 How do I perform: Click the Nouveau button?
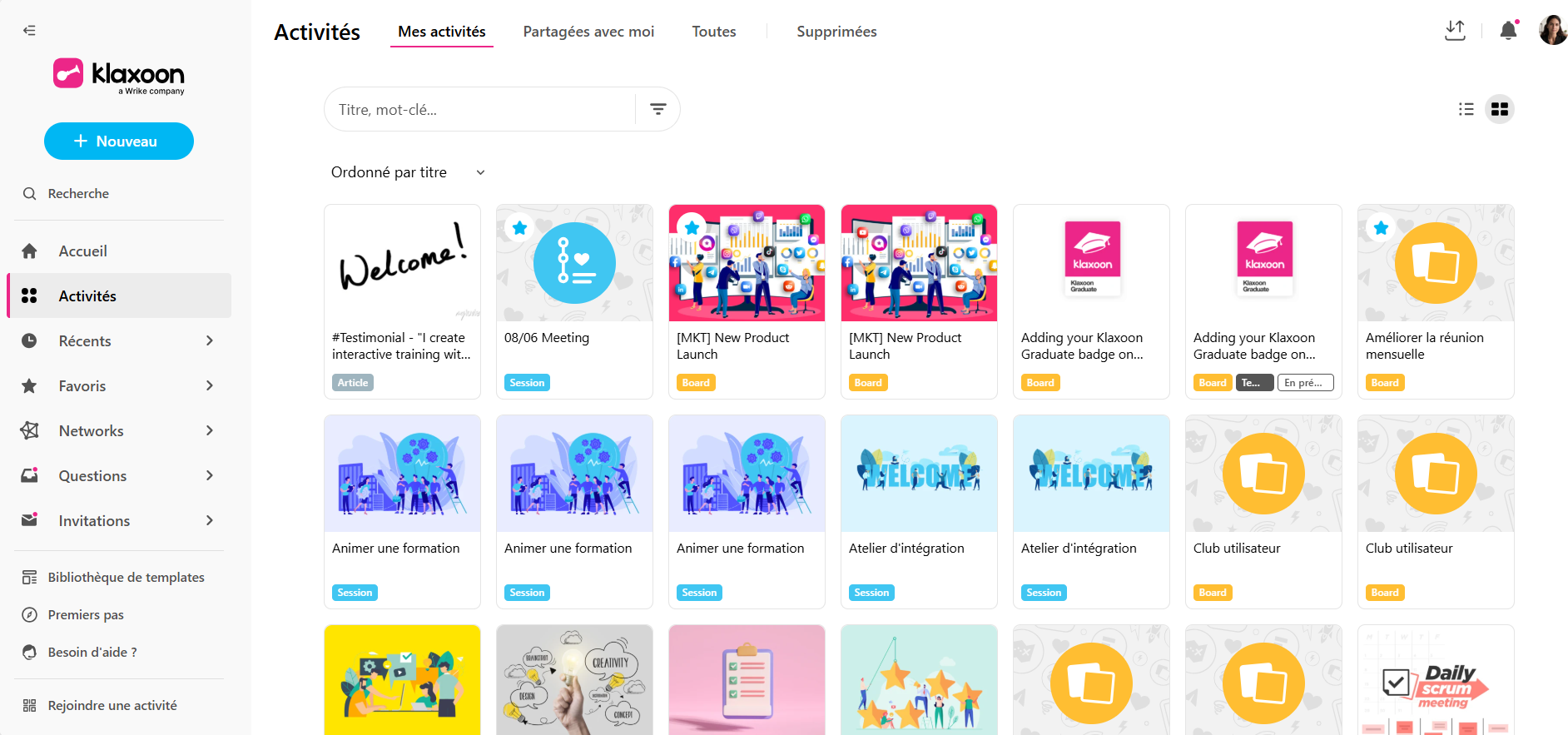click(x=119, y=142)
